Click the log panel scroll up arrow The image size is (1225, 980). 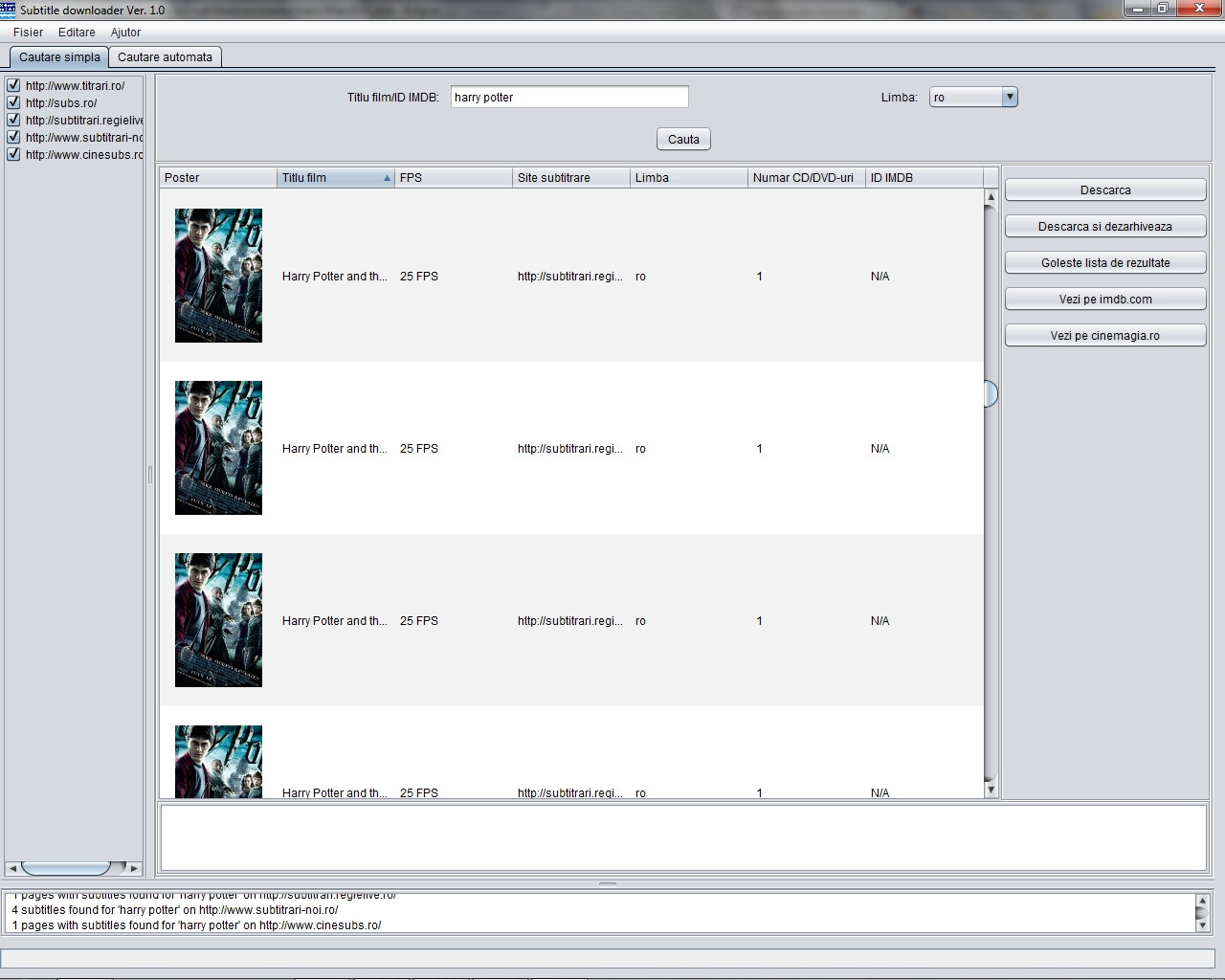(1202, 901)
